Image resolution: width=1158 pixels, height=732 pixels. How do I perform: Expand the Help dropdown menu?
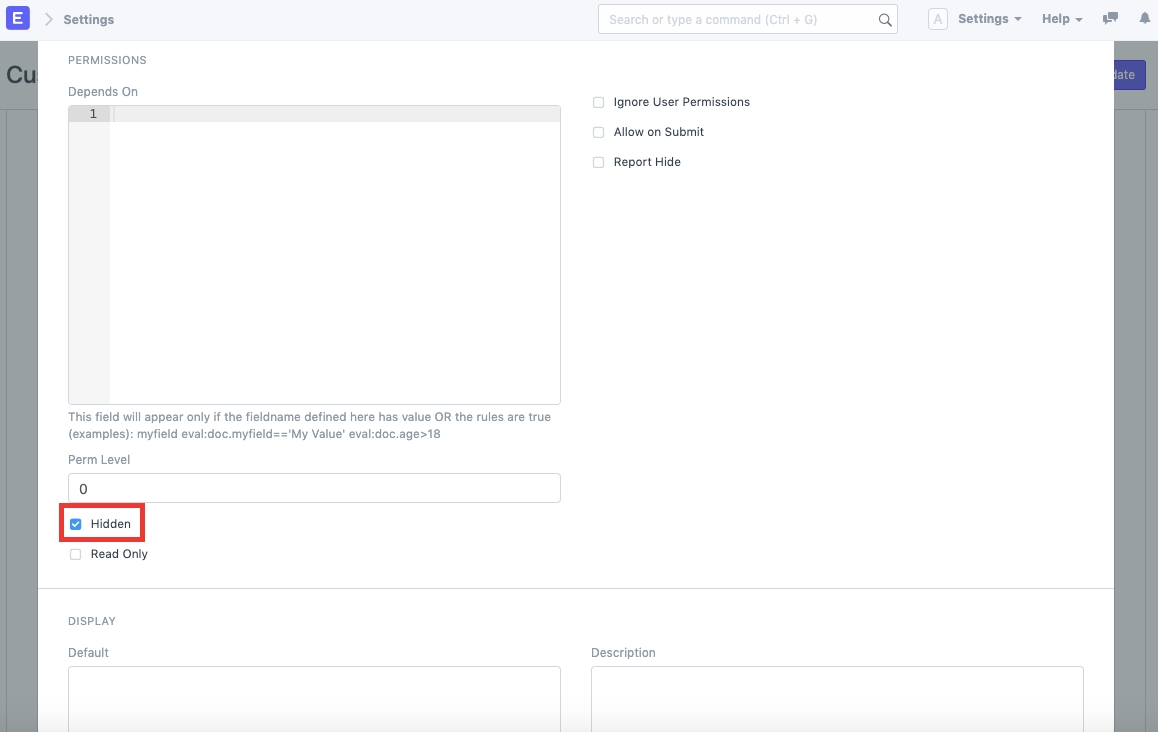[x=1061, y=19]
